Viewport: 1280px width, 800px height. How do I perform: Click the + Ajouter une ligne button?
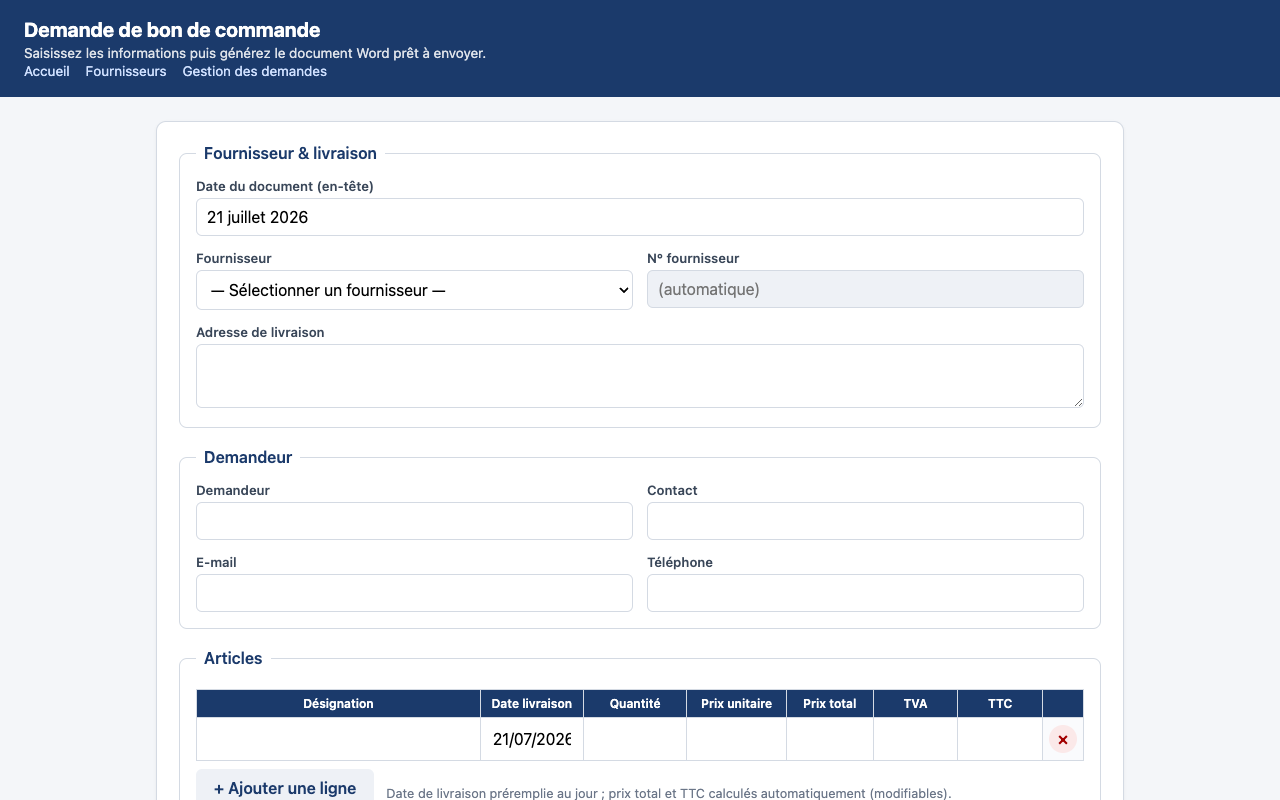pyautogui.click(x=285, y=788)
